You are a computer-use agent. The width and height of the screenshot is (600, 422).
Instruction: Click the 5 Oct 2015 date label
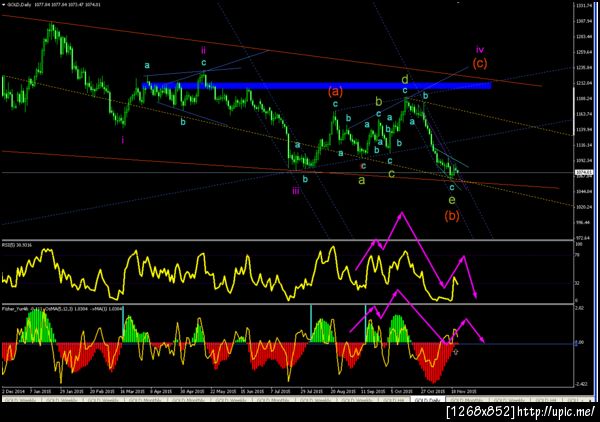pos(402,391)
